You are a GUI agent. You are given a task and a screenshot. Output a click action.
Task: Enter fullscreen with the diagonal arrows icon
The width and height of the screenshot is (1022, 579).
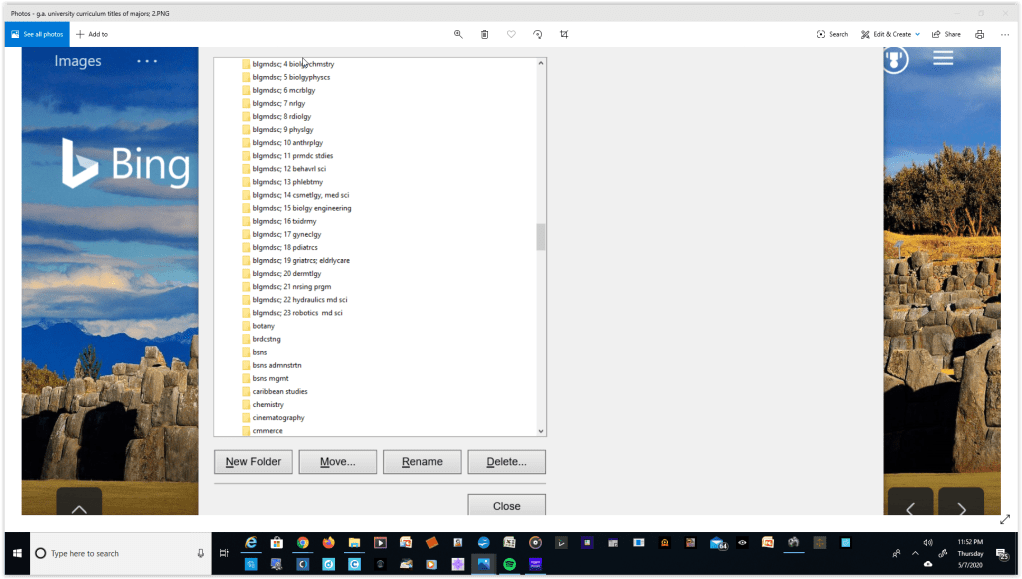[x=1005, y=519]
